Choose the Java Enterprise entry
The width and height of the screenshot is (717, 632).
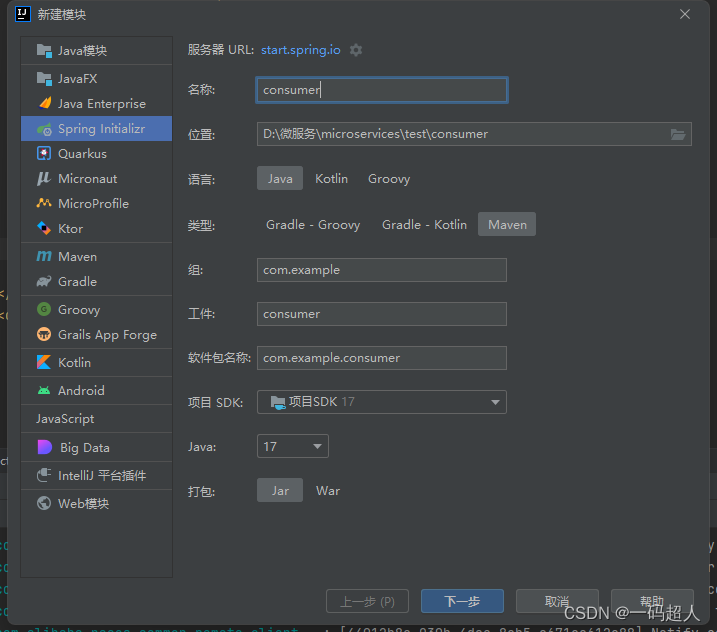96,103
